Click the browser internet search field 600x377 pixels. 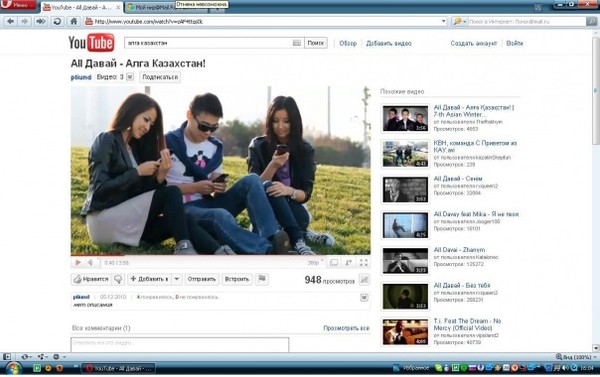527,21
